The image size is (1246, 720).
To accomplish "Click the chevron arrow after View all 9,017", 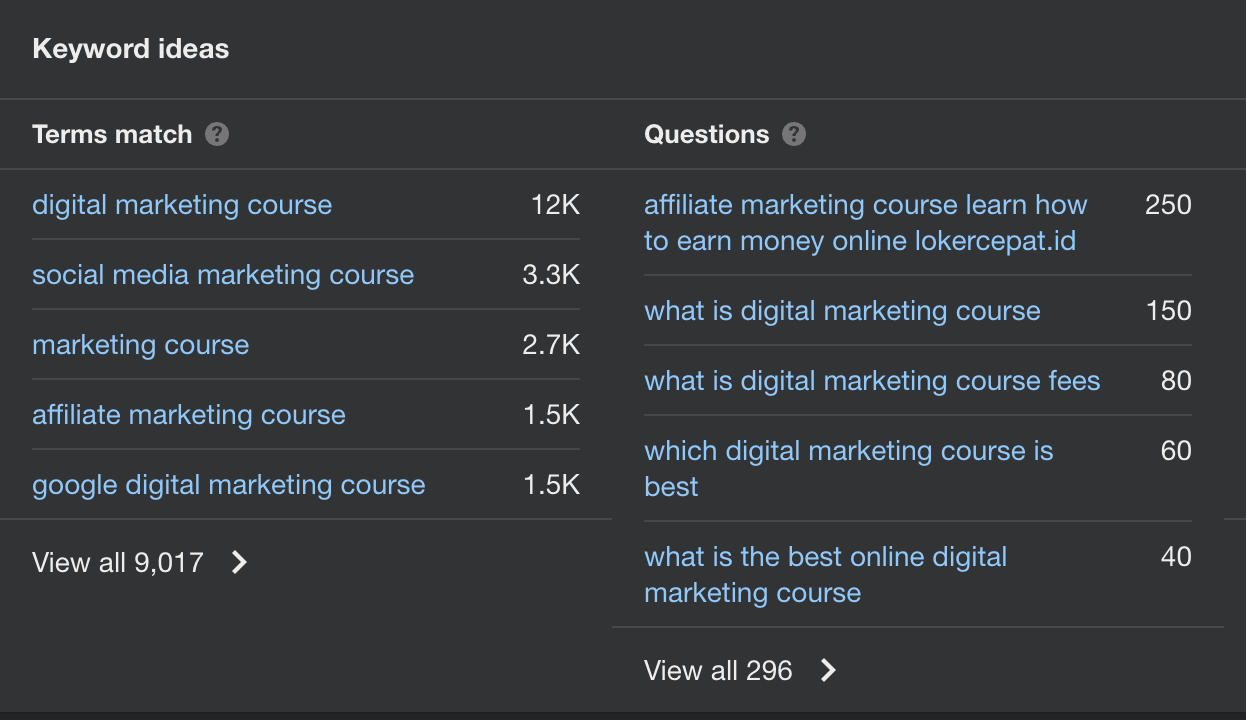I will 239,562.
